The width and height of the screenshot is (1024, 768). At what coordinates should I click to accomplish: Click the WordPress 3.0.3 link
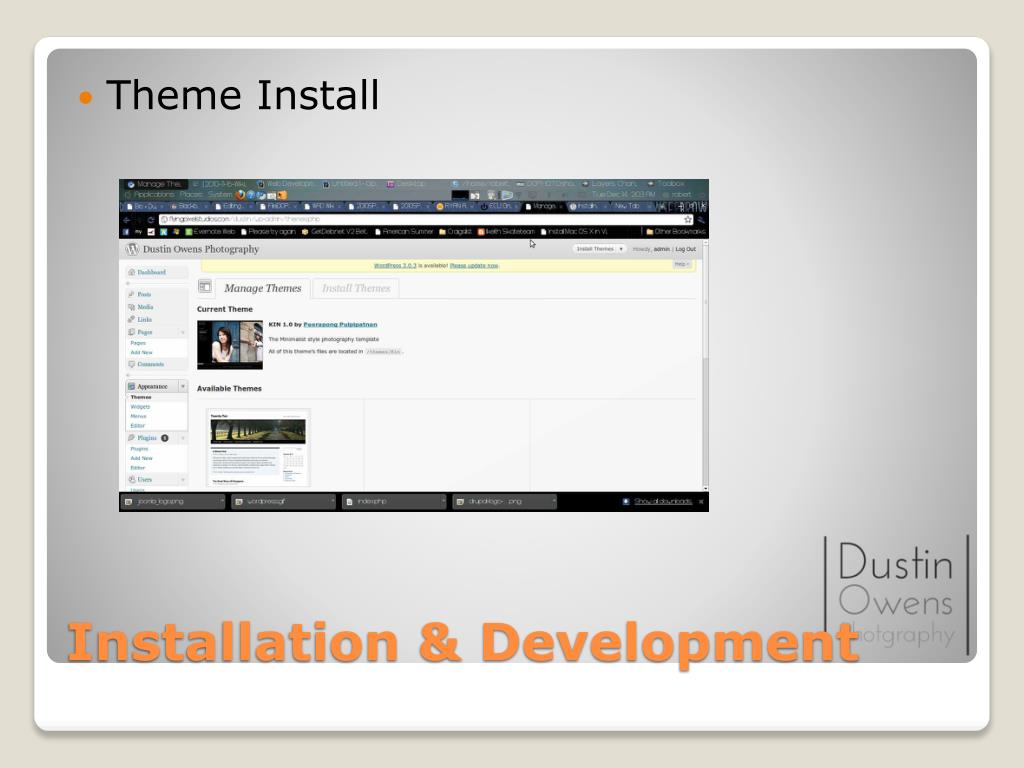(395, 266)
